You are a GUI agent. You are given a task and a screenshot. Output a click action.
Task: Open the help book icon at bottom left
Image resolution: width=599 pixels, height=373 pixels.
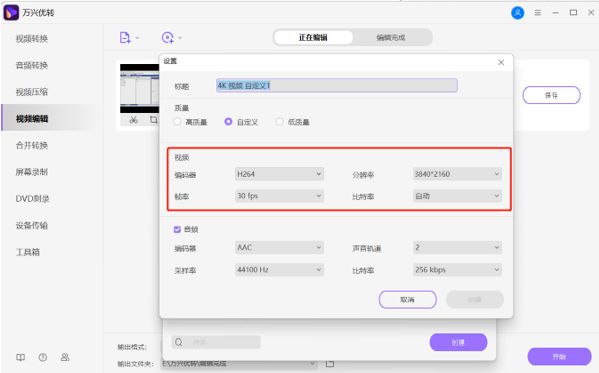coord(20,357)
